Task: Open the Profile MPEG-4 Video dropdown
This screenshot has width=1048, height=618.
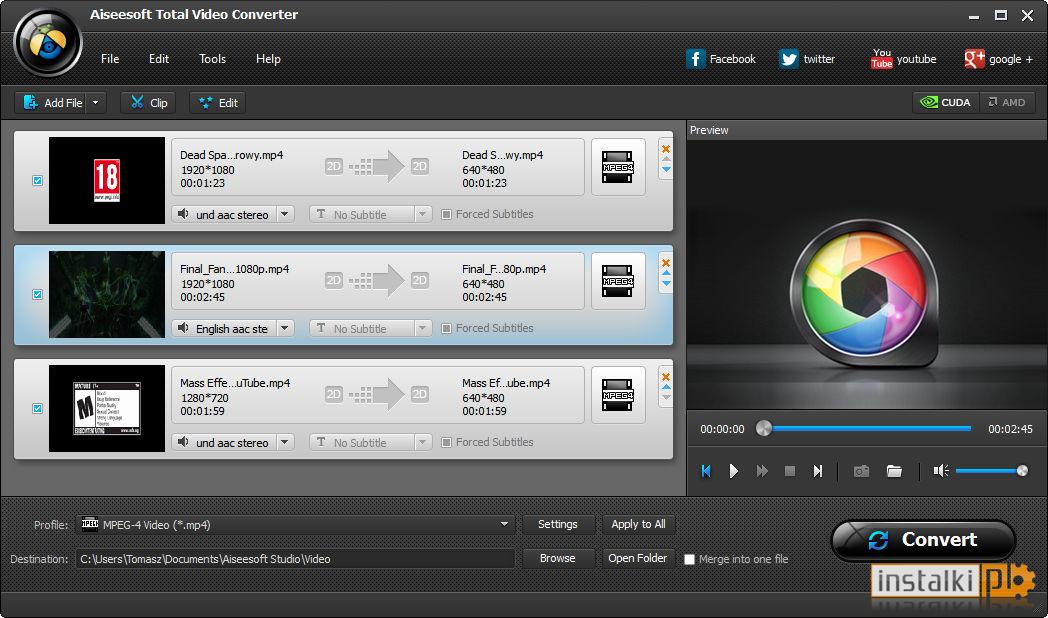Action: pos(295,524)
